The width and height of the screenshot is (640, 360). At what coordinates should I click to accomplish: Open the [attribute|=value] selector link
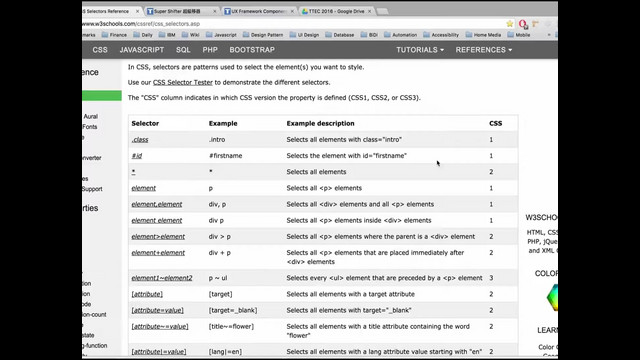pos(158,352)
